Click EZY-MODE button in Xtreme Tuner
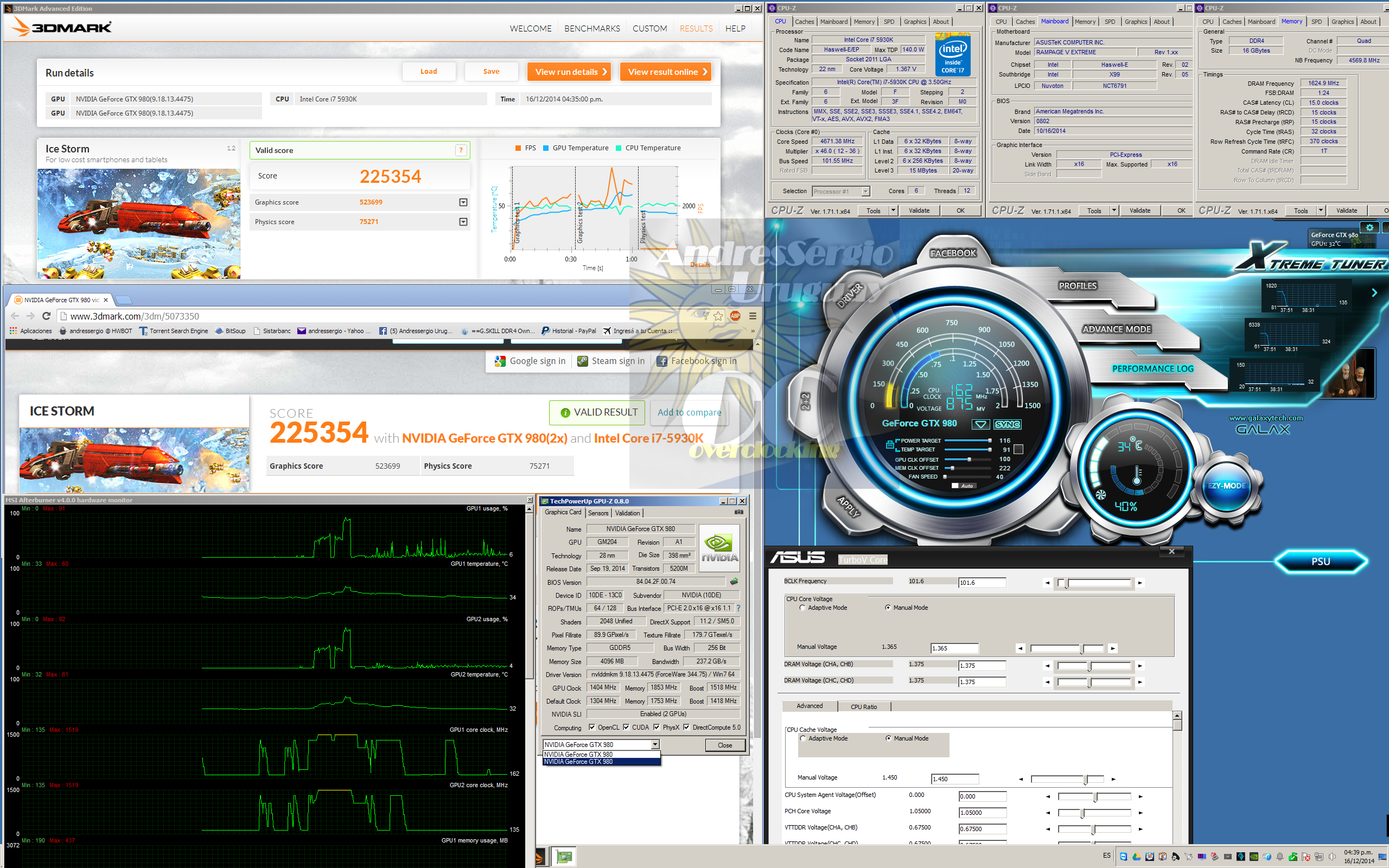 pyautogui.click(x=1226, y=486)
